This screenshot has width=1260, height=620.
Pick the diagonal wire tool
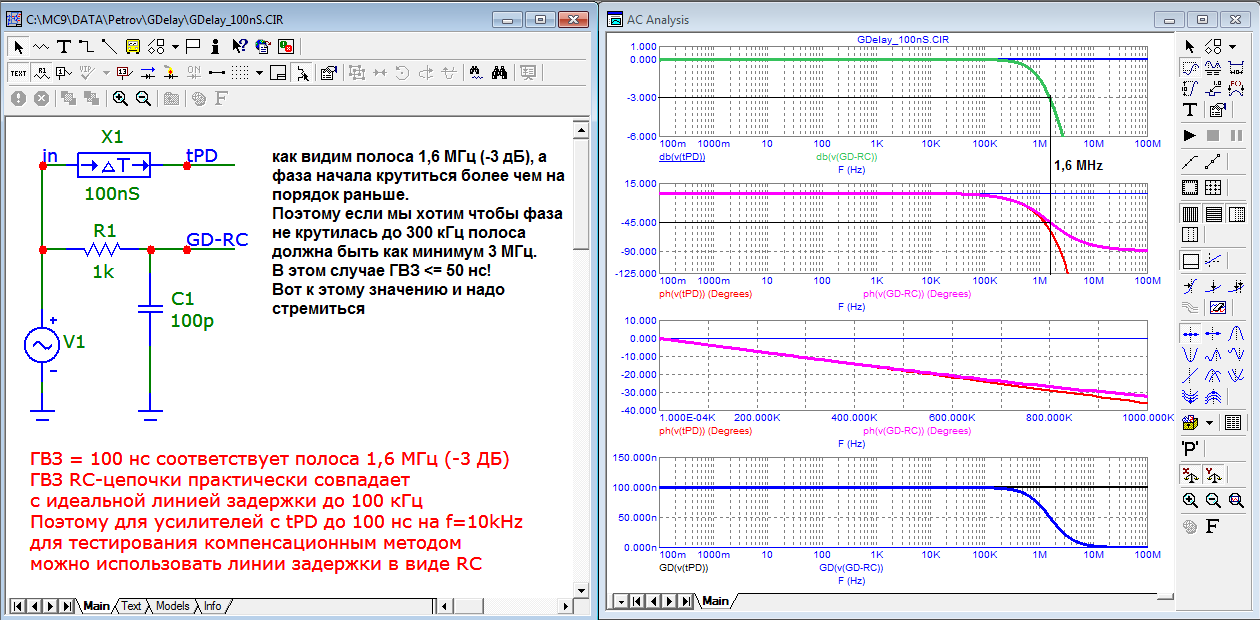[109, 47]
